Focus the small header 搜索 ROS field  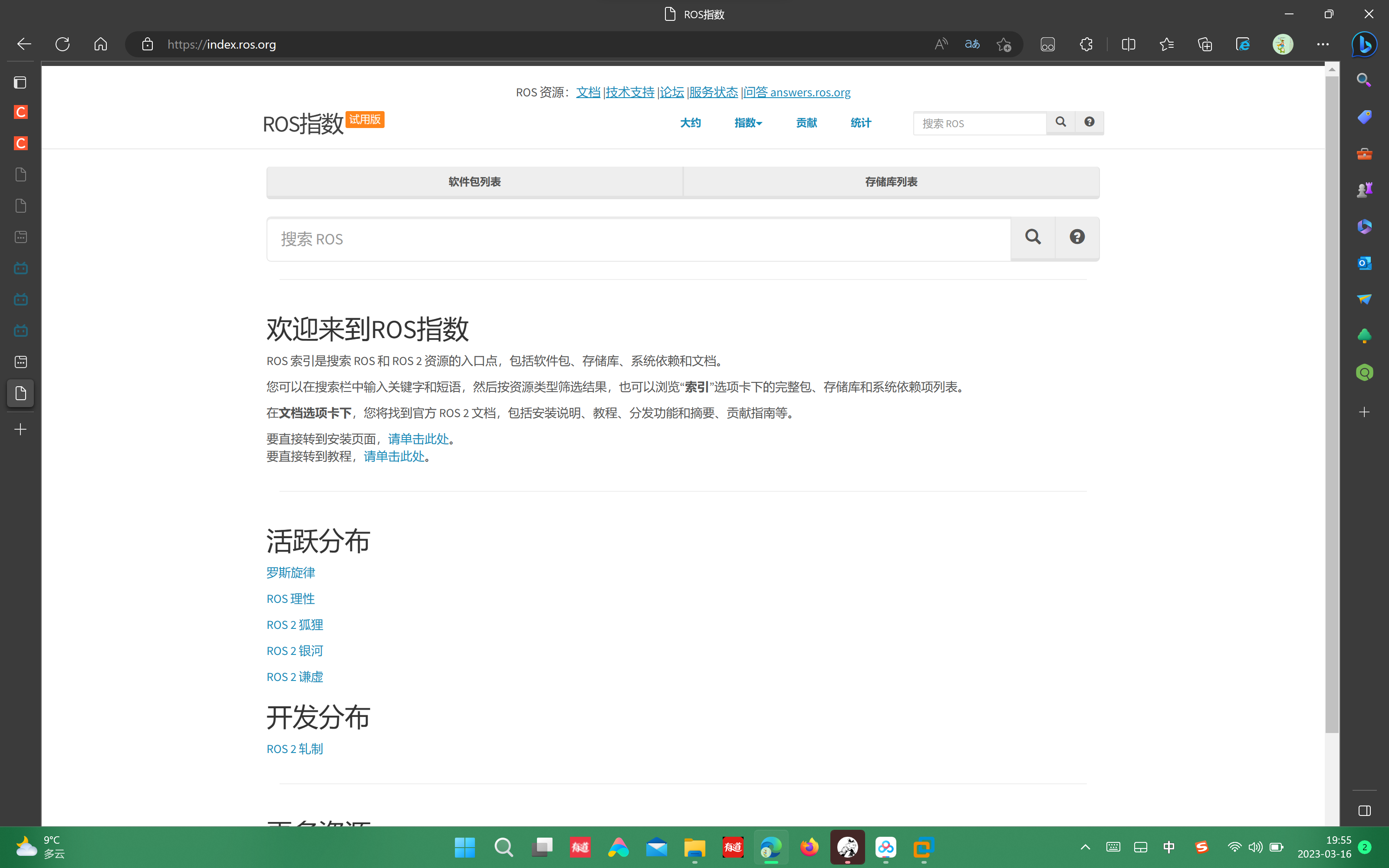980,123
